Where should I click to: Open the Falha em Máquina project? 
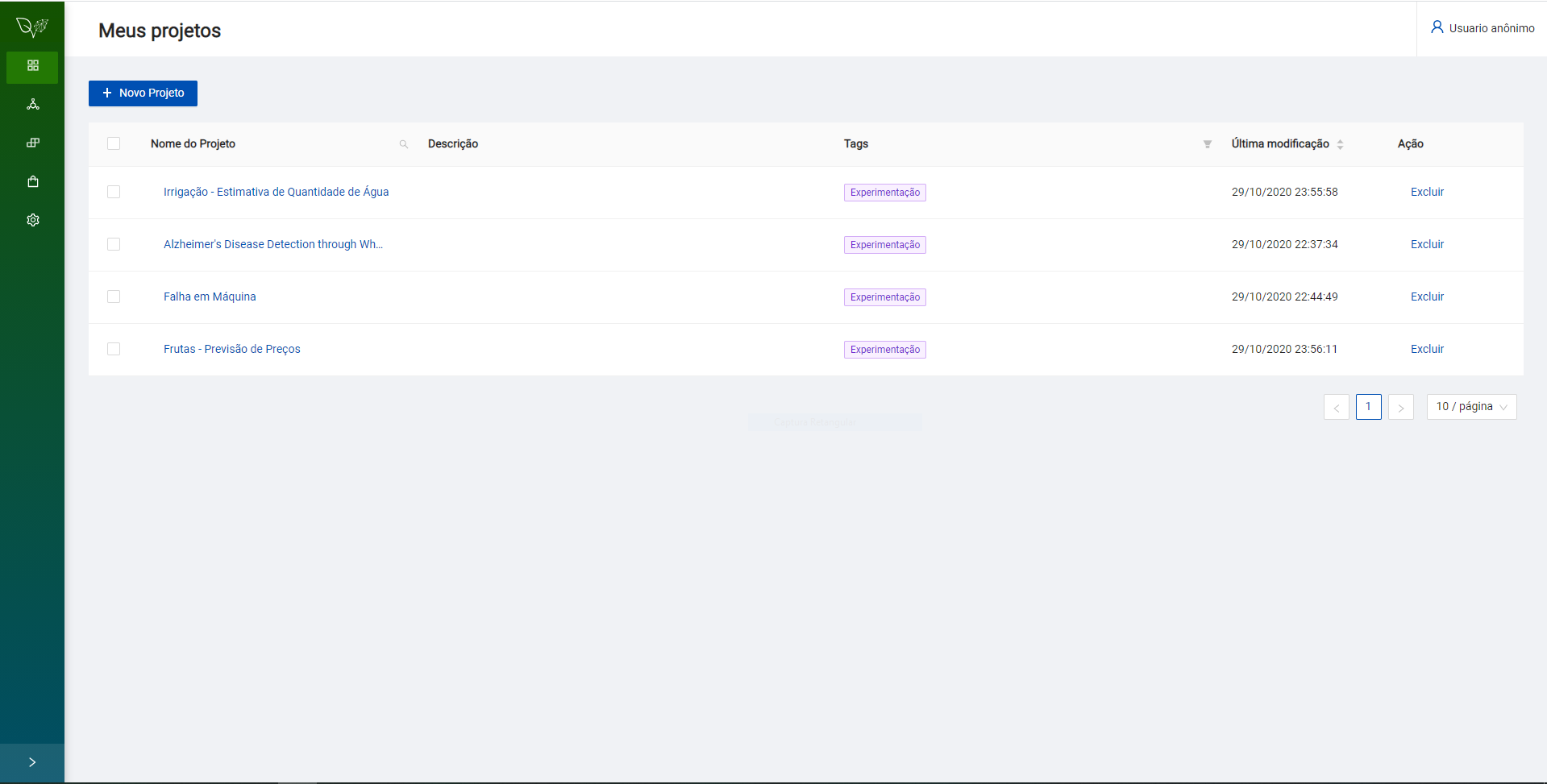(210, 297)
